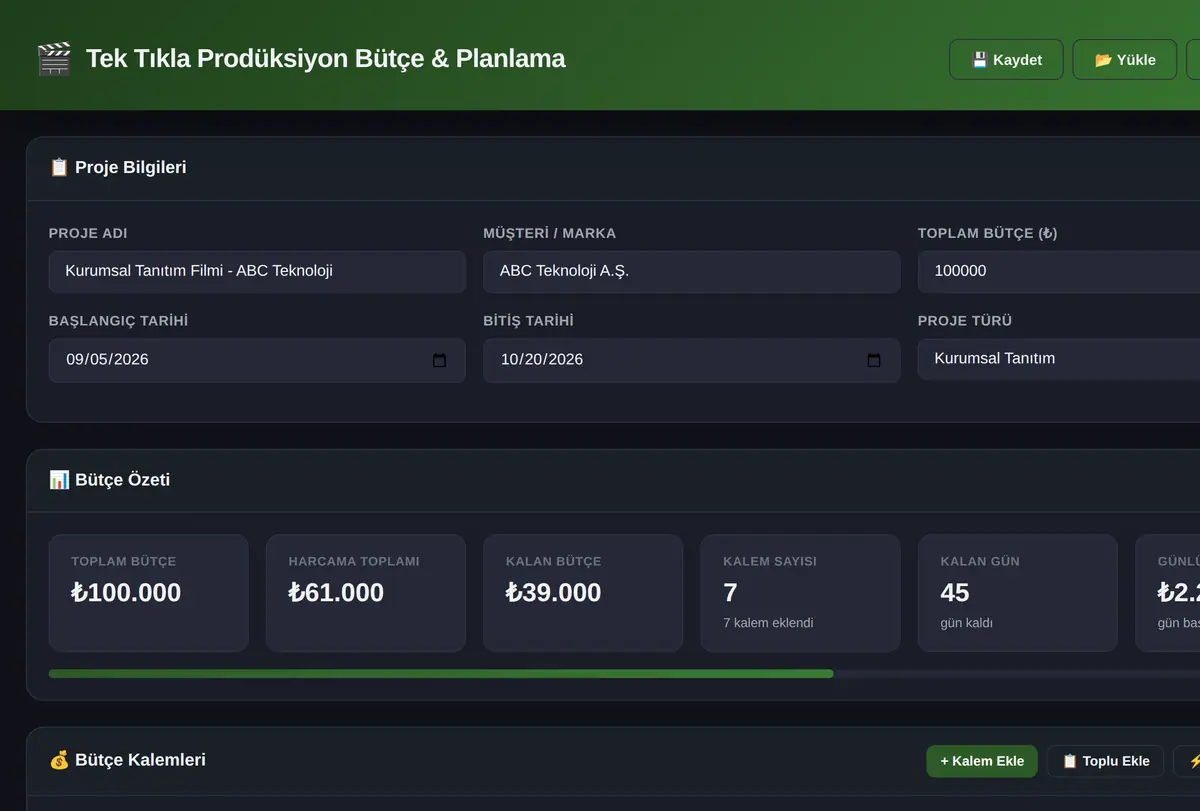Click the Proje Bilgileri section heading
The image size is (1200, 811).
point(118,167)
